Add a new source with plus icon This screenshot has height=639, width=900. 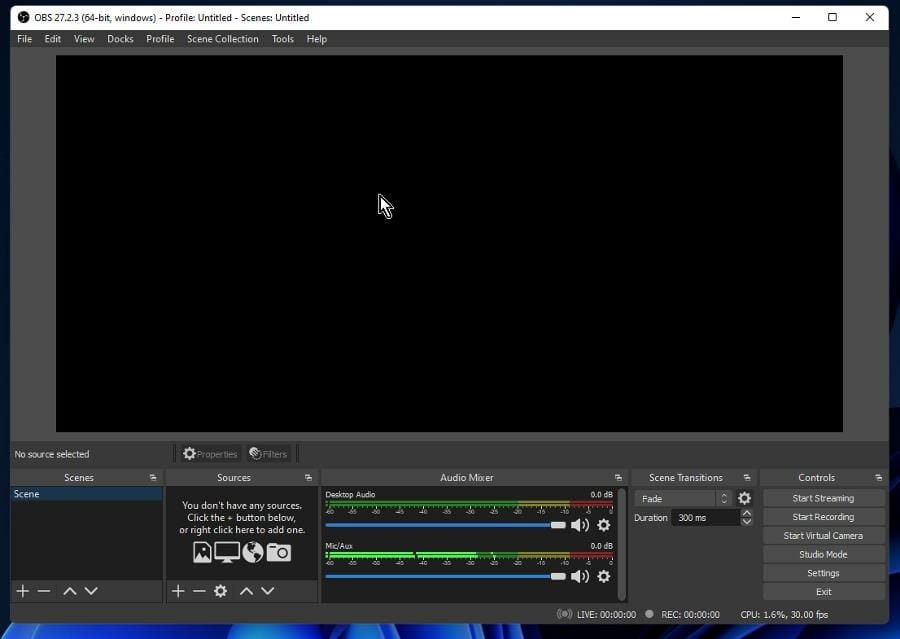[178, 591]
